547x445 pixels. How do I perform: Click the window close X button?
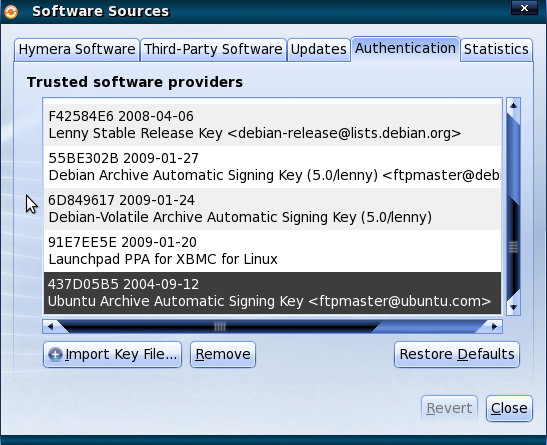(x=524, y=8)
